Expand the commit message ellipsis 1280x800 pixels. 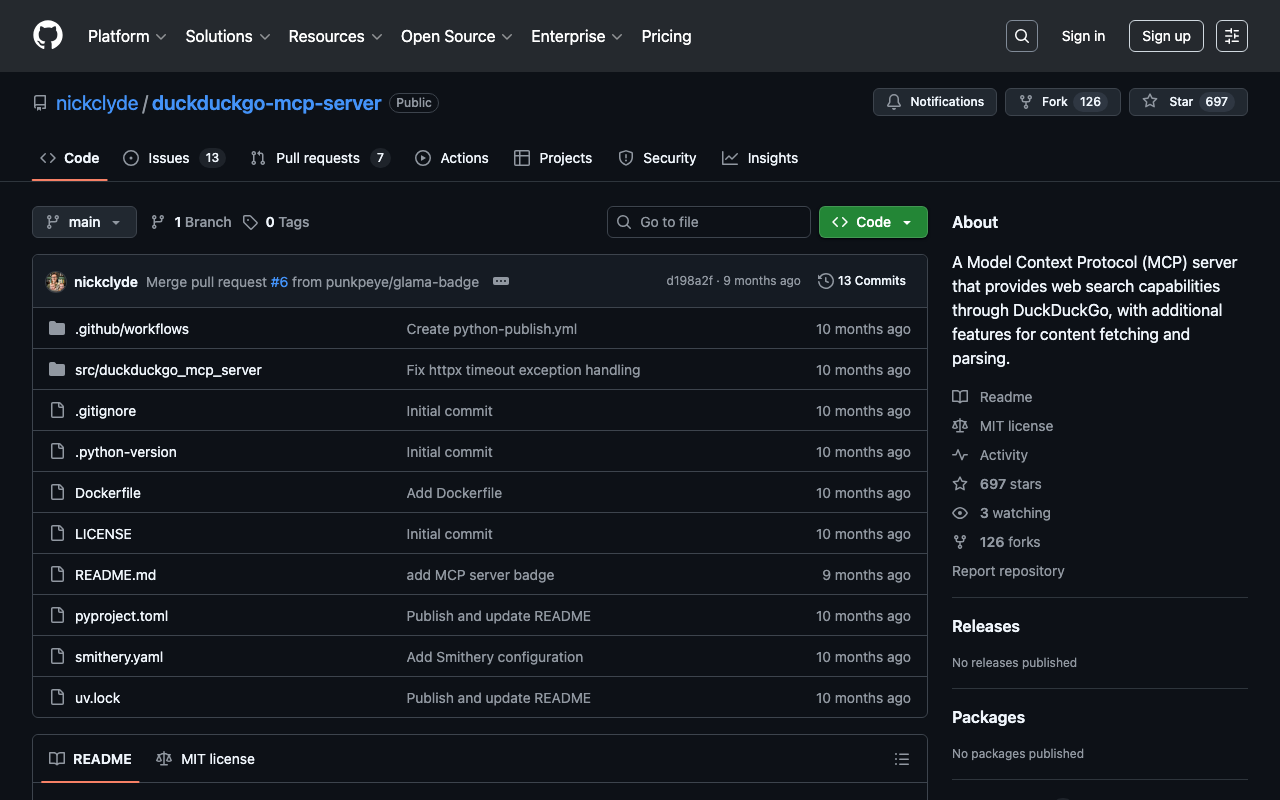501,281
